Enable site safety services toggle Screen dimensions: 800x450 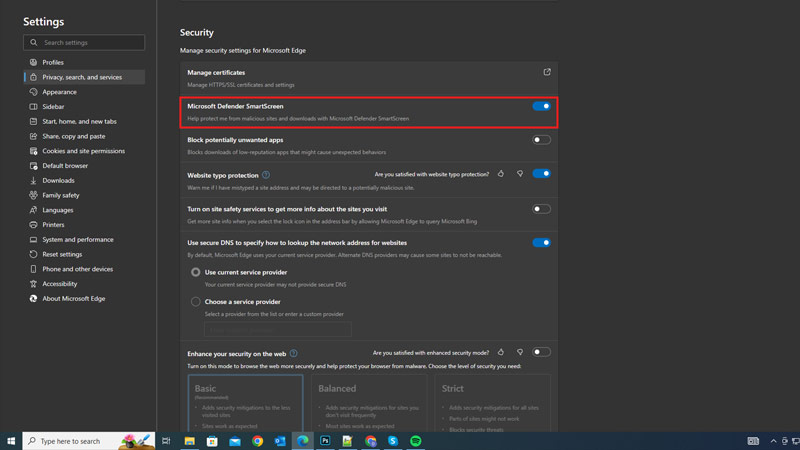pyautogui.click(x=541, y=209)
